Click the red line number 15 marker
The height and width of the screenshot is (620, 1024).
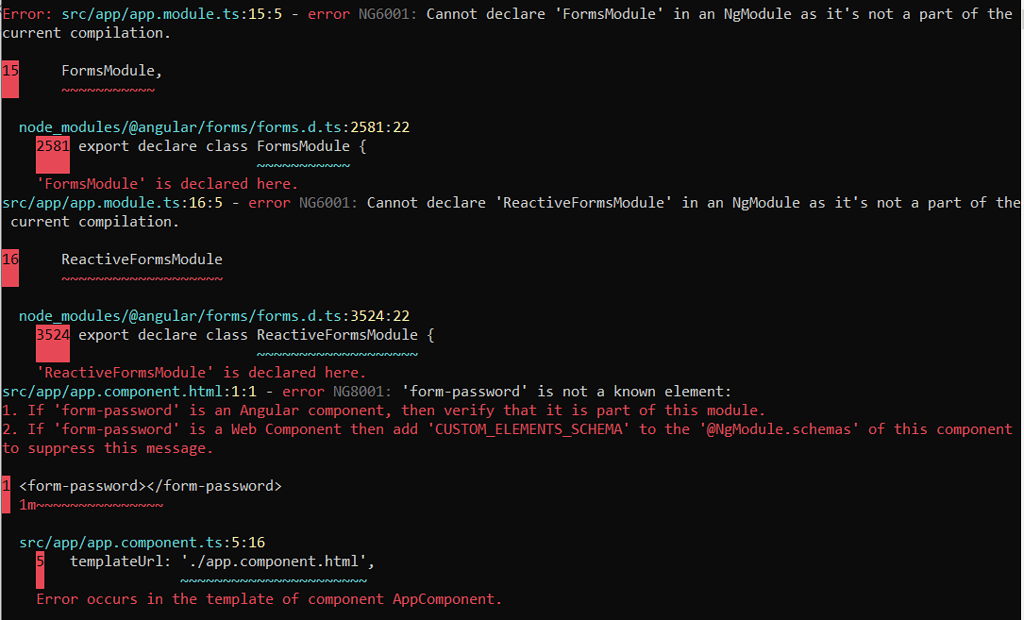(x=10, y=78)
